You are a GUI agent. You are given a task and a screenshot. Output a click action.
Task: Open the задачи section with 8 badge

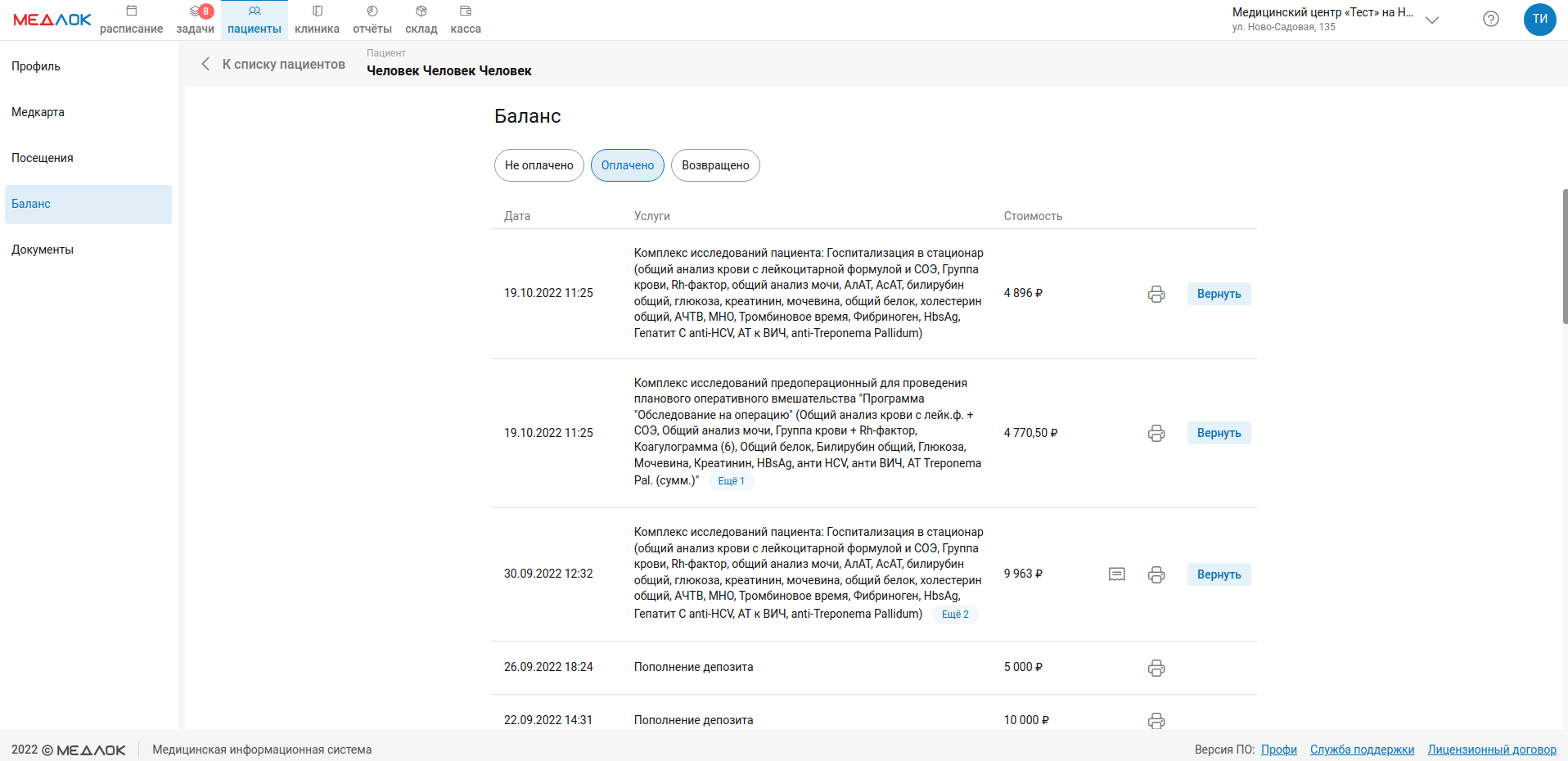tap(195, 20)
